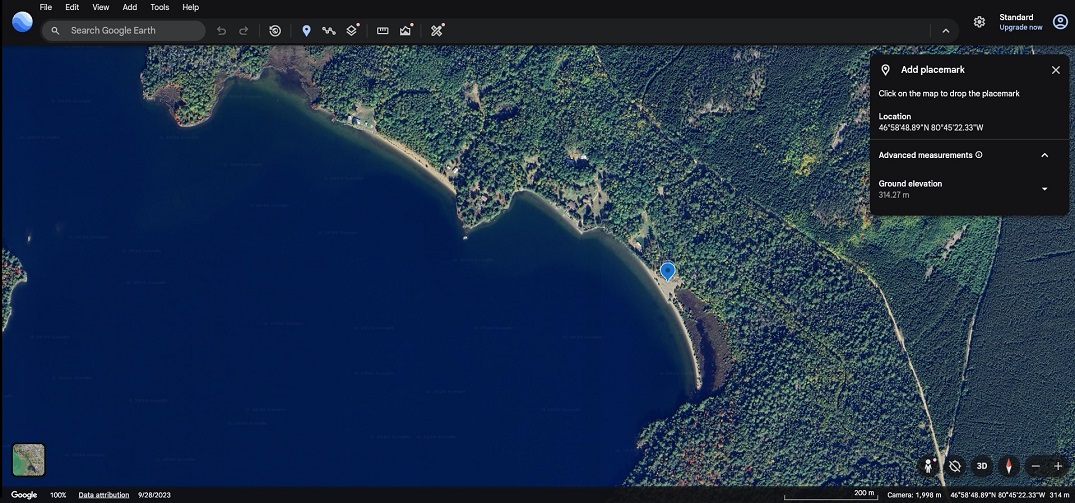Select the Draw path or polygon tool
This screenshot has height=503, width=1075.
pos(328,31)
